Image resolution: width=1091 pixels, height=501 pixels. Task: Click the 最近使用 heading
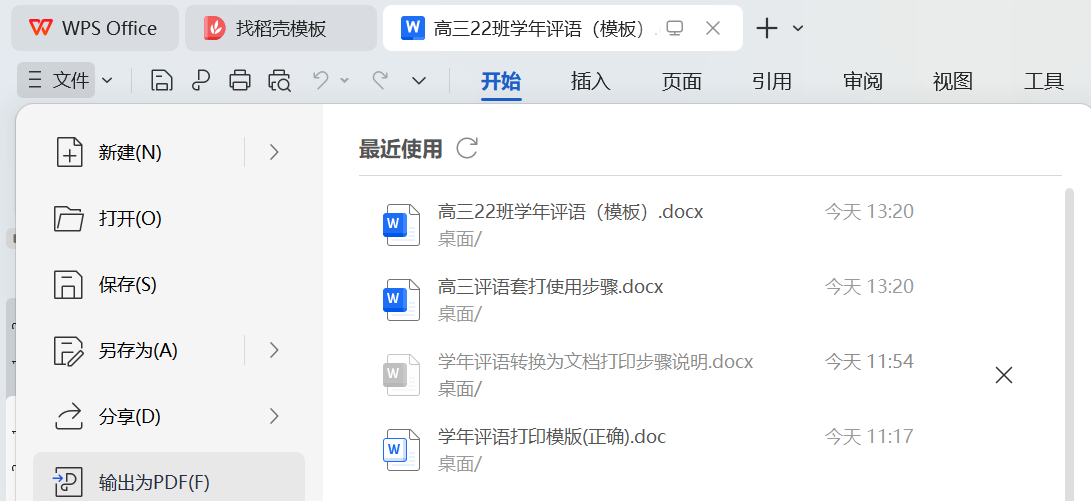pyautogui.click(x=401, y=148)
